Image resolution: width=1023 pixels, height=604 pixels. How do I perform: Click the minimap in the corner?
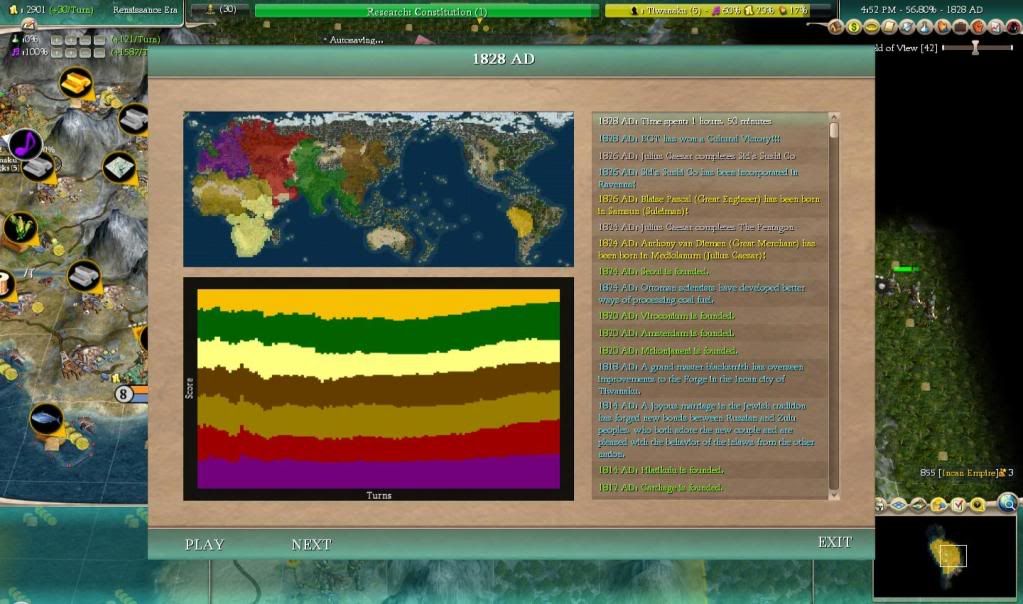click(945, 556)
